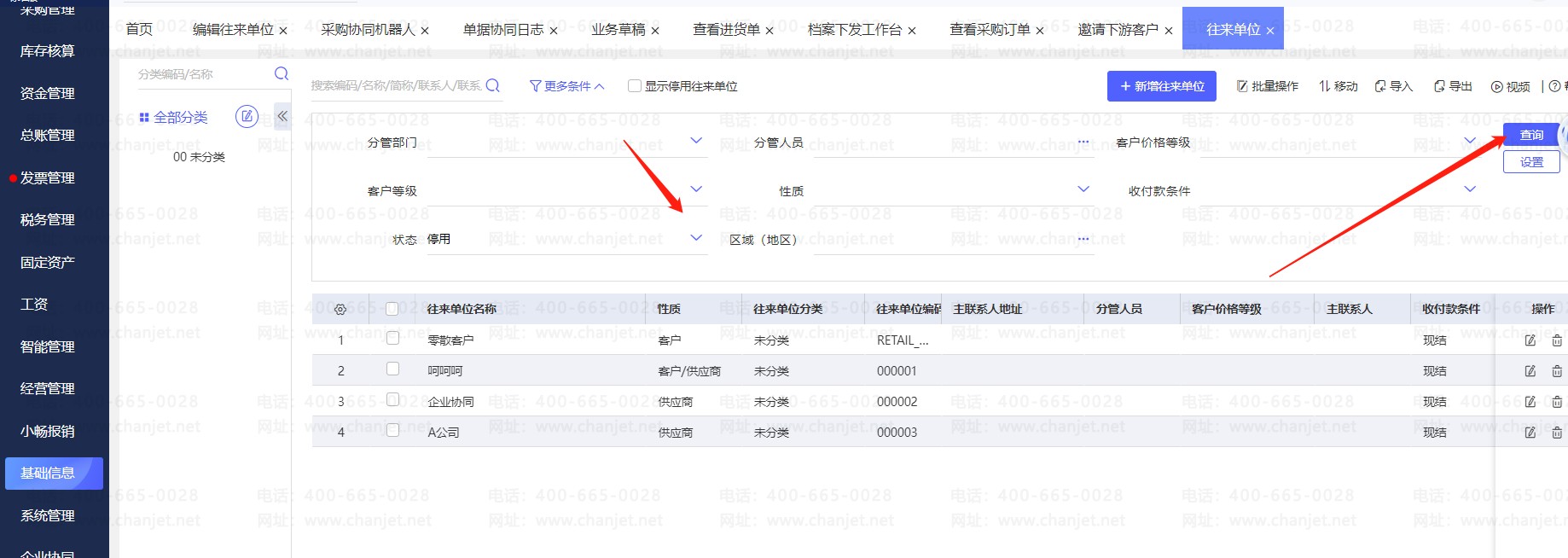Click the 移动 button
The image size is (1568, 558).
click(x=1339, y=86)
